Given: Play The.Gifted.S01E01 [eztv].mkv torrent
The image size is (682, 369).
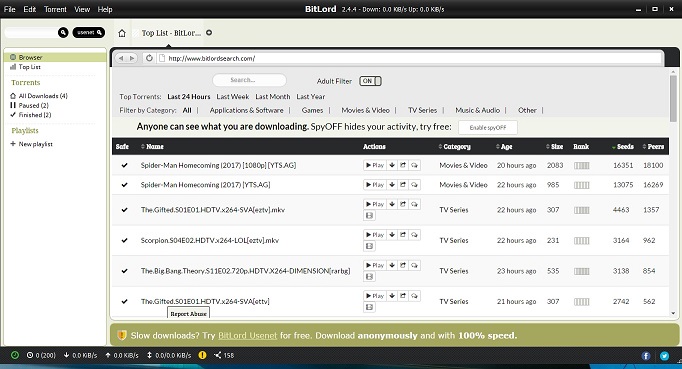Looking at the screenshot, I should (x=374, y=204).
